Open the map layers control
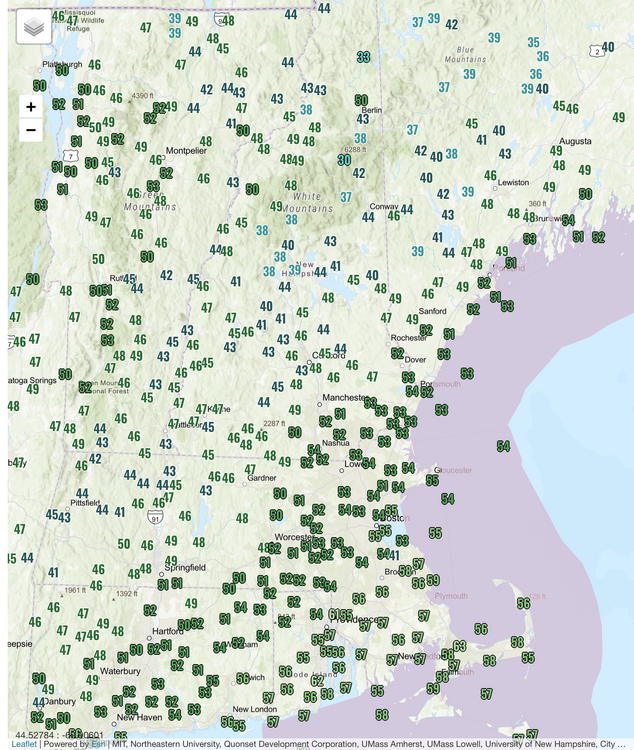 coord(34,27)
